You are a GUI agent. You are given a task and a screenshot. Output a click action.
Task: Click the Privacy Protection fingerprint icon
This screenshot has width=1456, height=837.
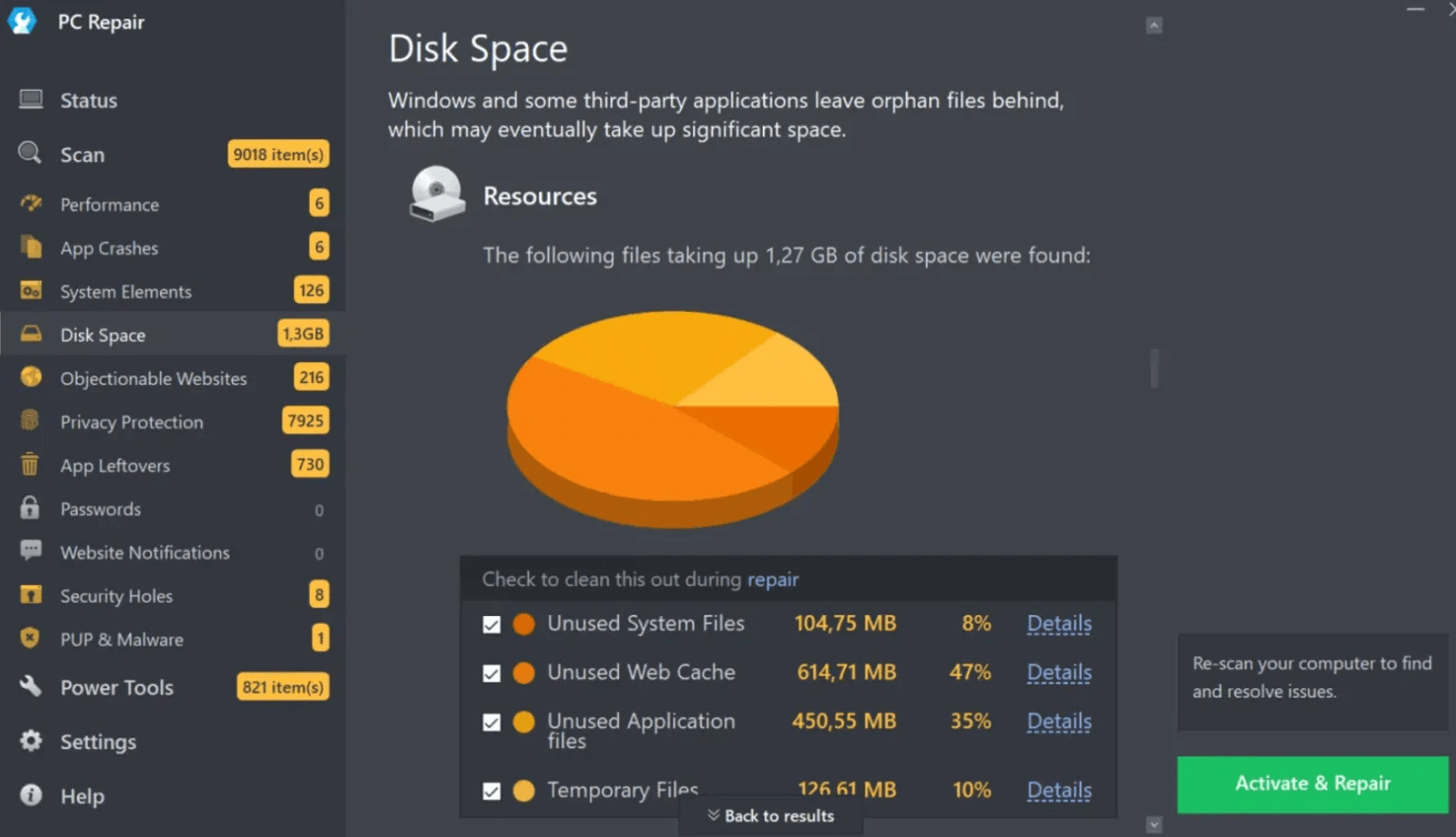click(x=31, y=421)
